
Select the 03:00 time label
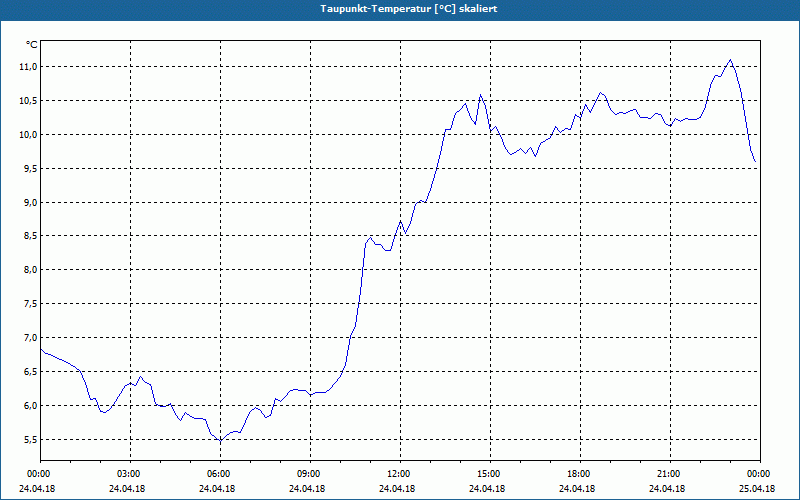pos(129,474)
